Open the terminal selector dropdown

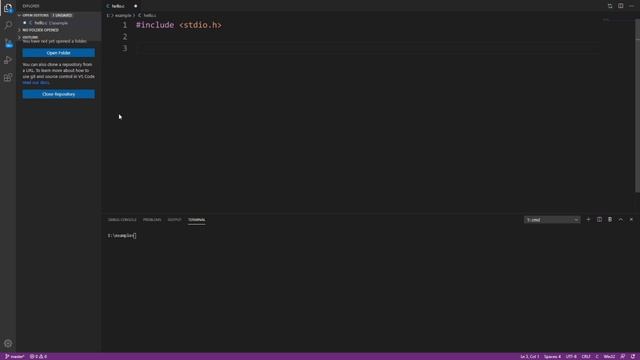click(552, 220)
